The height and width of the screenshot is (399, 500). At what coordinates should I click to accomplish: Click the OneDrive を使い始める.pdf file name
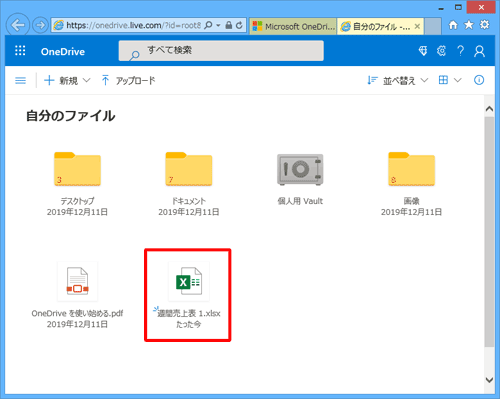coord(77,313)
